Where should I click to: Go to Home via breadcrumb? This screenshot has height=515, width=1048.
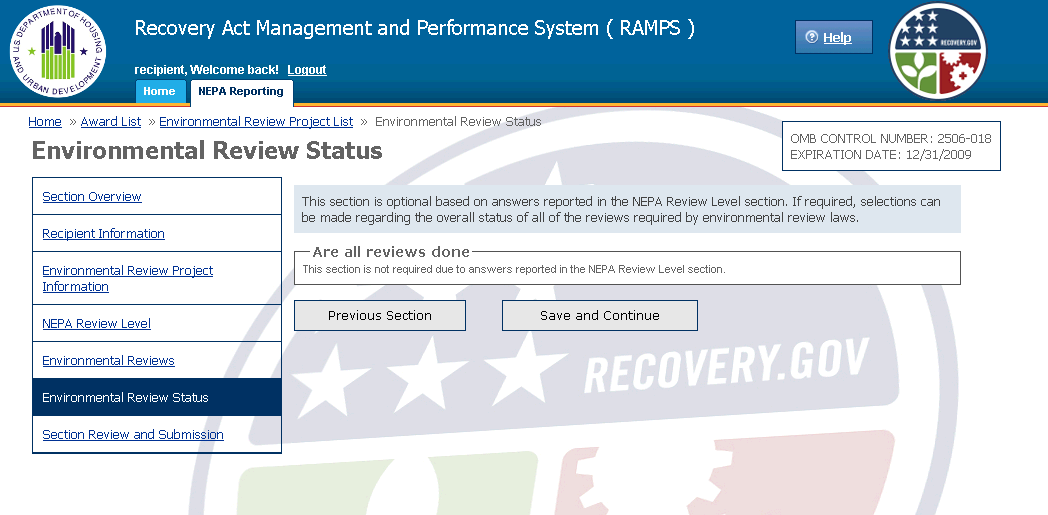pos(45,122)
